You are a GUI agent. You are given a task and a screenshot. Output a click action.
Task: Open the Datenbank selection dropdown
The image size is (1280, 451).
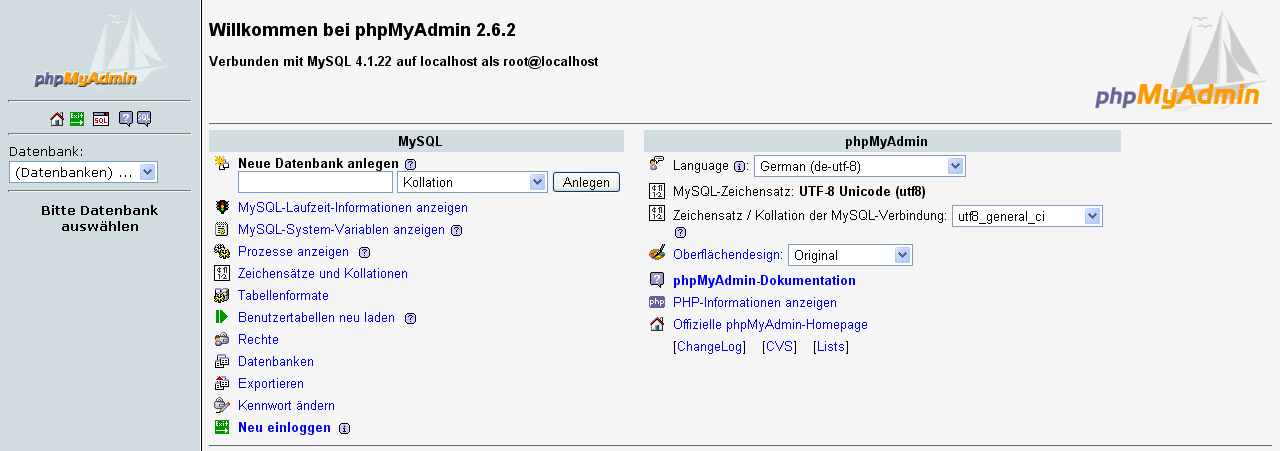(x=83, y=172)
